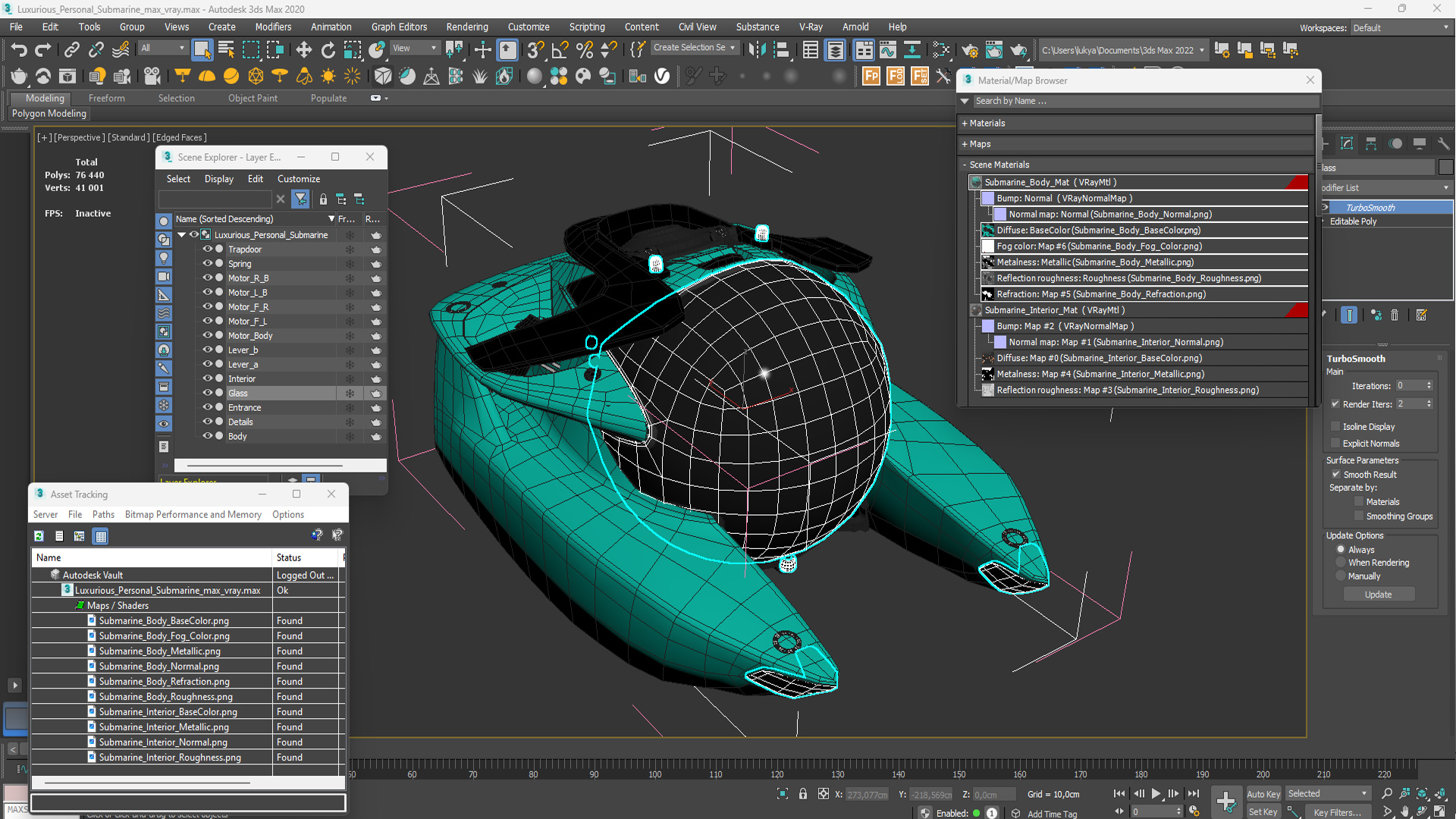Click the Scene Explorer filter funnel icon
Image resolution: width=1456 pixels, height=819 pixels.
[301, 199]
